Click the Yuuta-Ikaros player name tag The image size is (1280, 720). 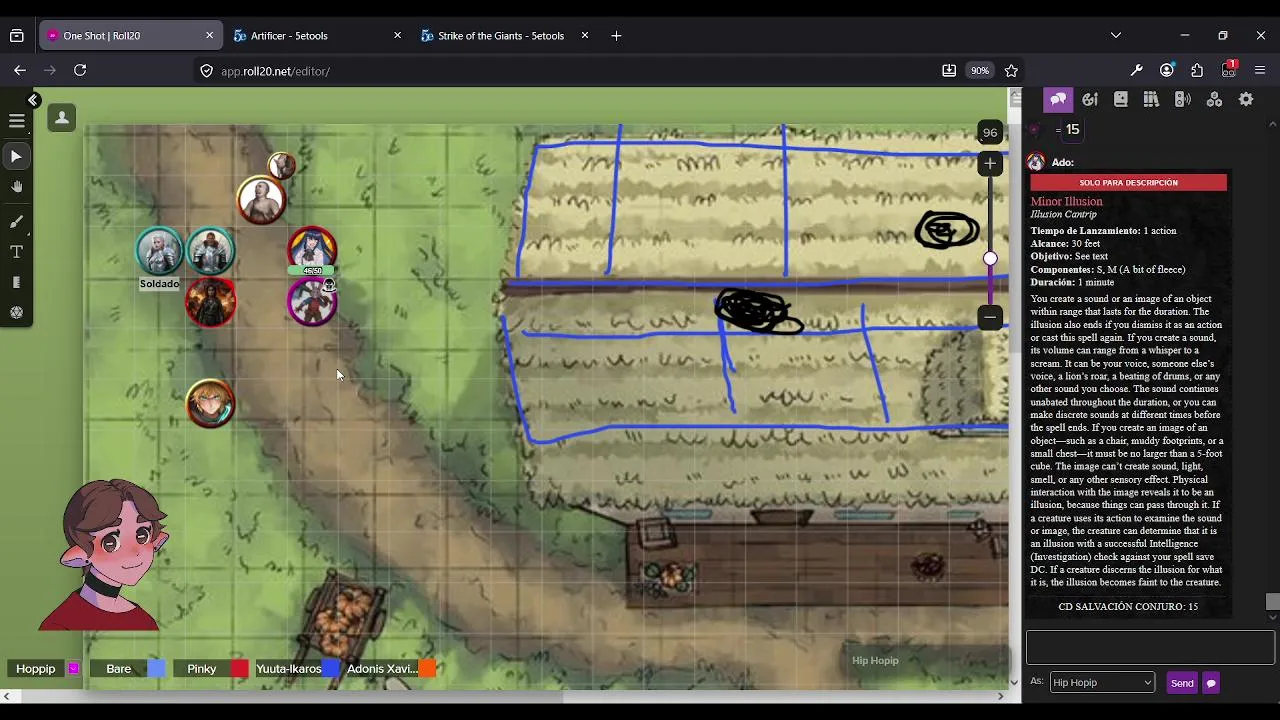(288, 669)
